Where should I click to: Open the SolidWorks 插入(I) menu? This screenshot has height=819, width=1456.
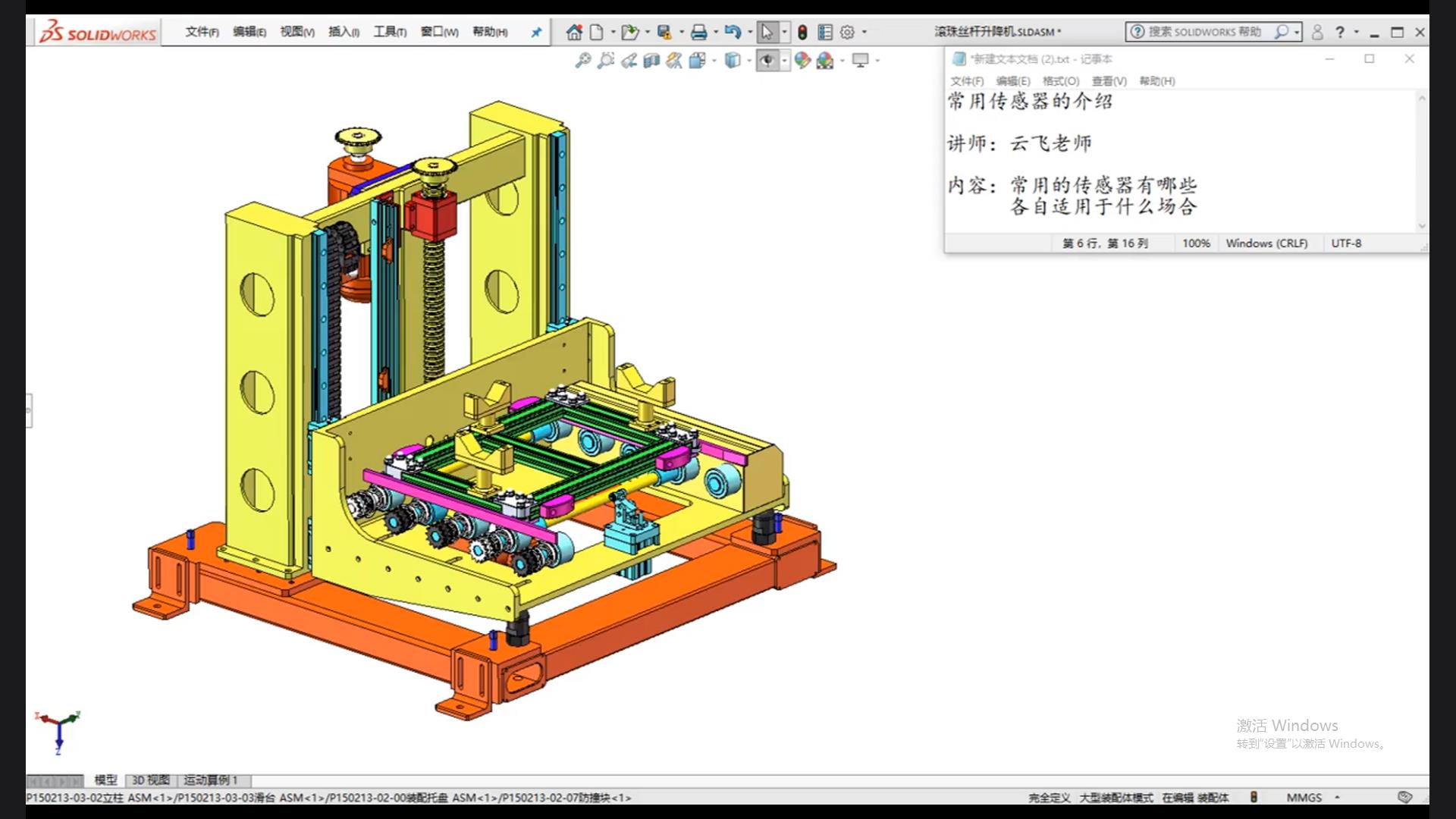tap(344, 32)
